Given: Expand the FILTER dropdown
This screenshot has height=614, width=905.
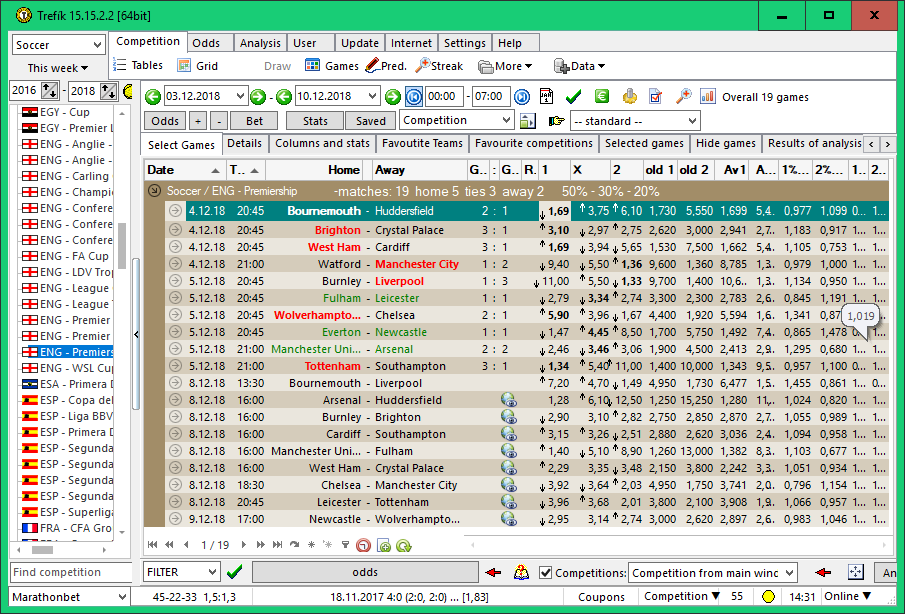Looking at the screenshot, I should click(182, 572).
